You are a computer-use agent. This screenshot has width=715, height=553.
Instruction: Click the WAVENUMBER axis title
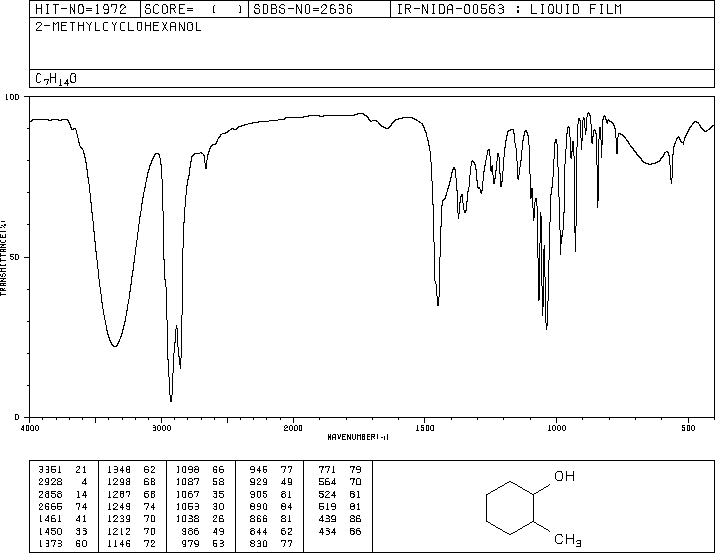pyautogui.click(x=358, y=437)
